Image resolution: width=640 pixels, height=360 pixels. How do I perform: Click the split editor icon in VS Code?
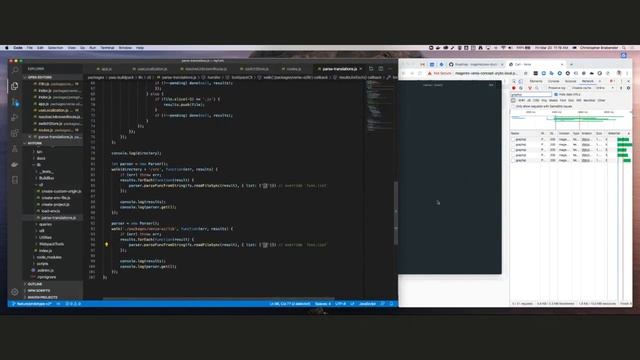click(381, 69)
